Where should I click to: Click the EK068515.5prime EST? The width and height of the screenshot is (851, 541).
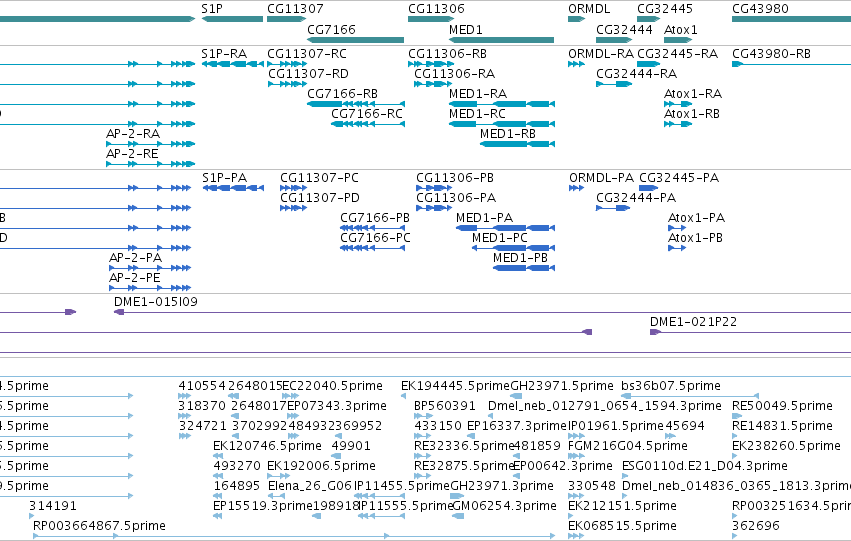point(576,536)
